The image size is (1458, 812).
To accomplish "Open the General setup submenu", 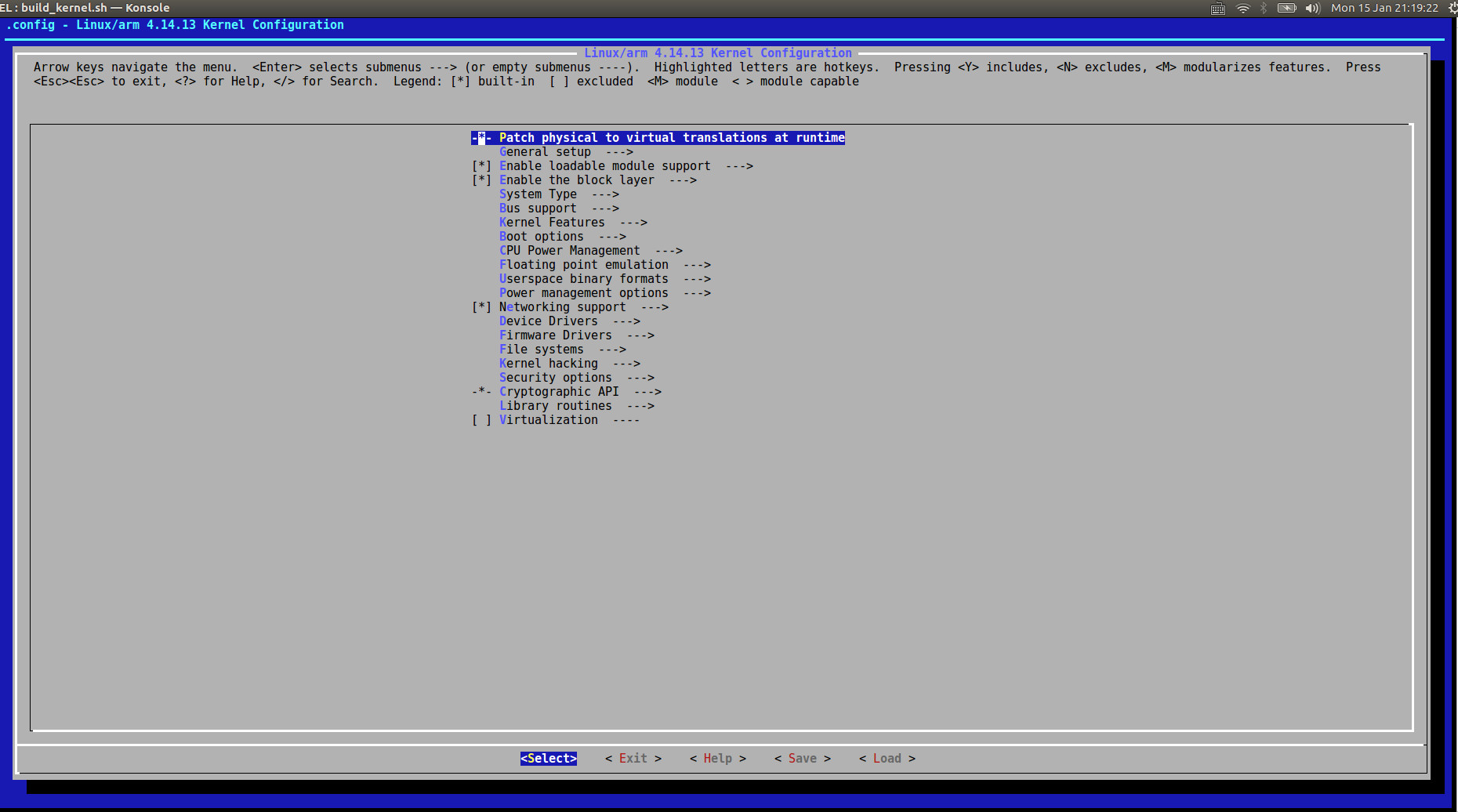I will (x=566, y=152).
